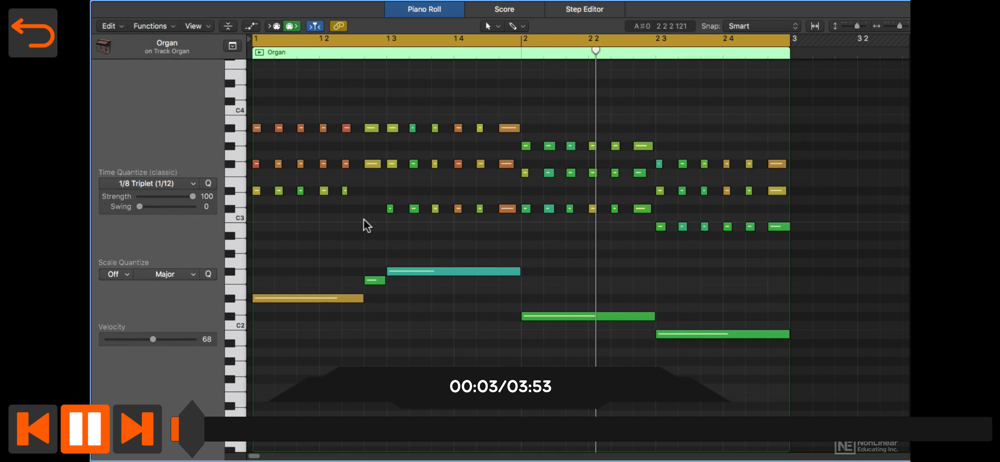Click the organ instrument icon
Viewport: 1000px width, 462px height.
(x=104, y=47)
